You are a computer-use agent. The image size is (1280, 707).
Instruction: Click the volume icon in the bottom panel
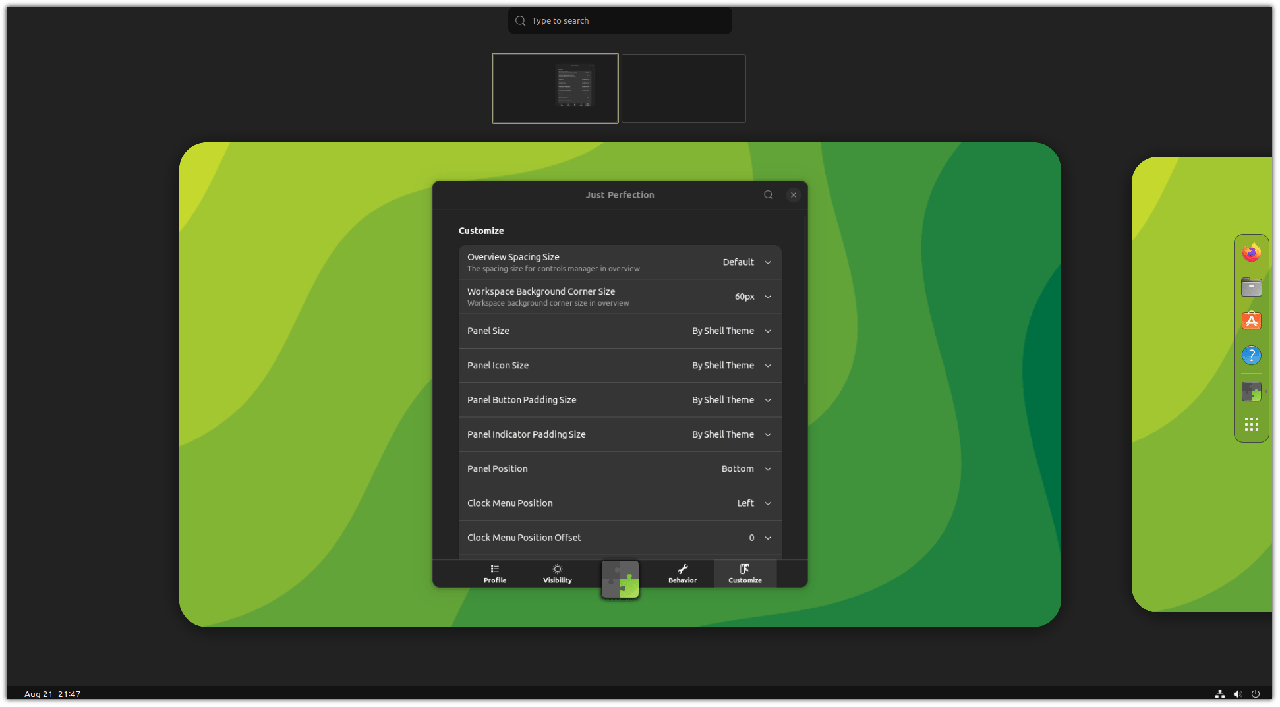[x=1238, y=694]
